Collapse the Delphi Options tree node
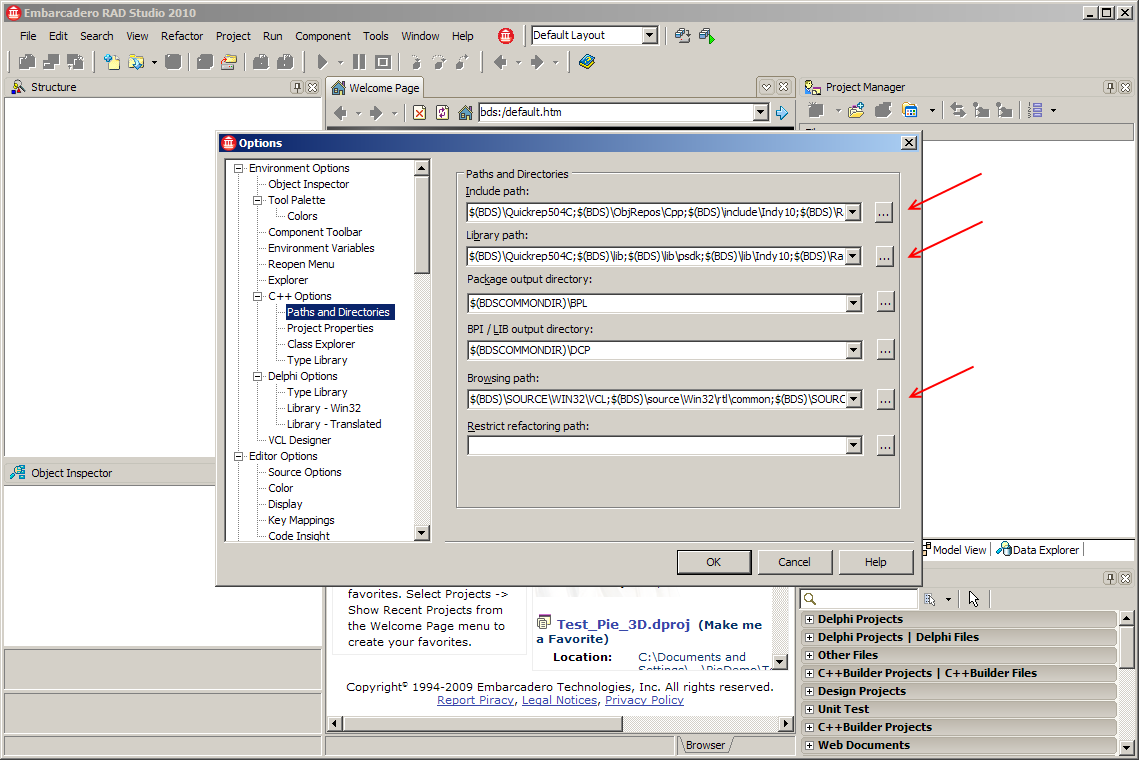 pyautogui.click(x=257, y=376)
